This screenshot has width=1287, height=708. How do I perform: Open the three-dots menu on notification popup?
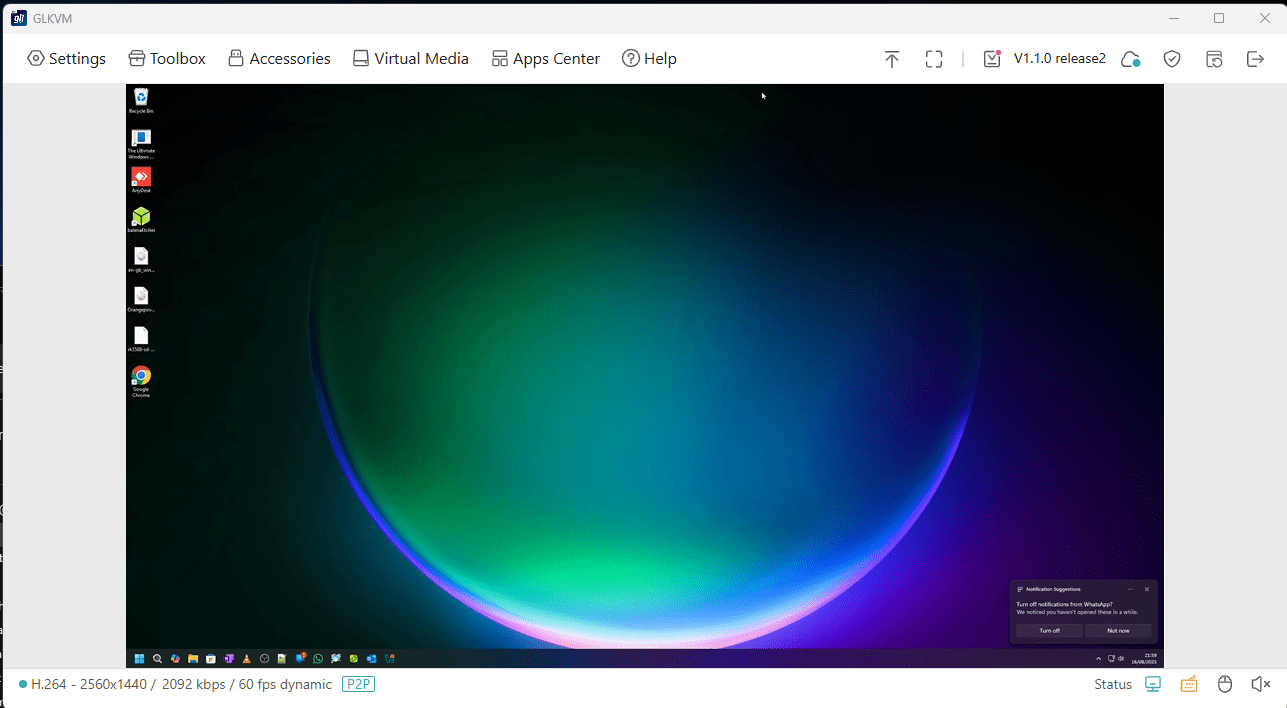1130,589
